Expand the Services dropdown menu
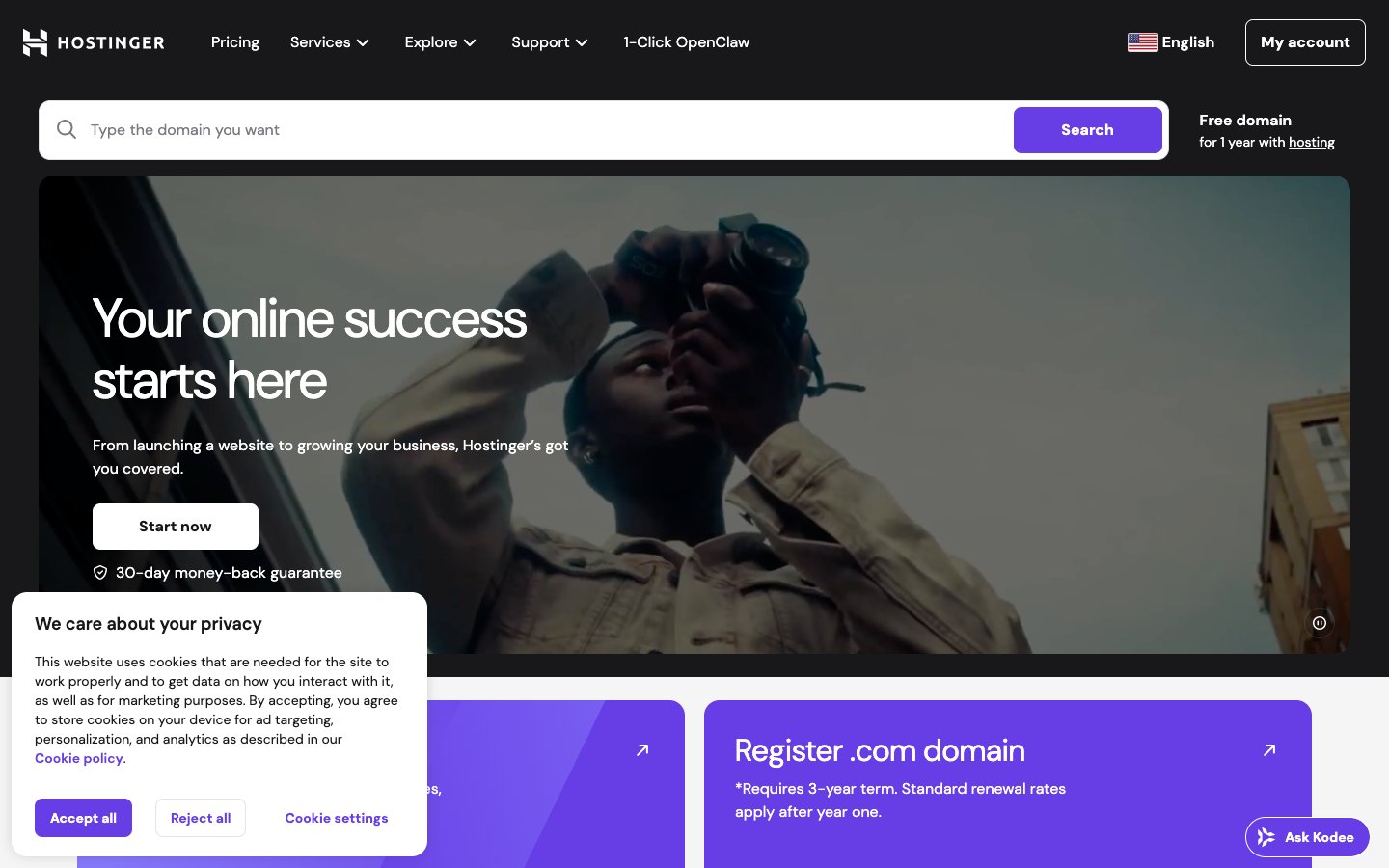The width and height of the screenshot is (1389, 868). tap(330, 42)
